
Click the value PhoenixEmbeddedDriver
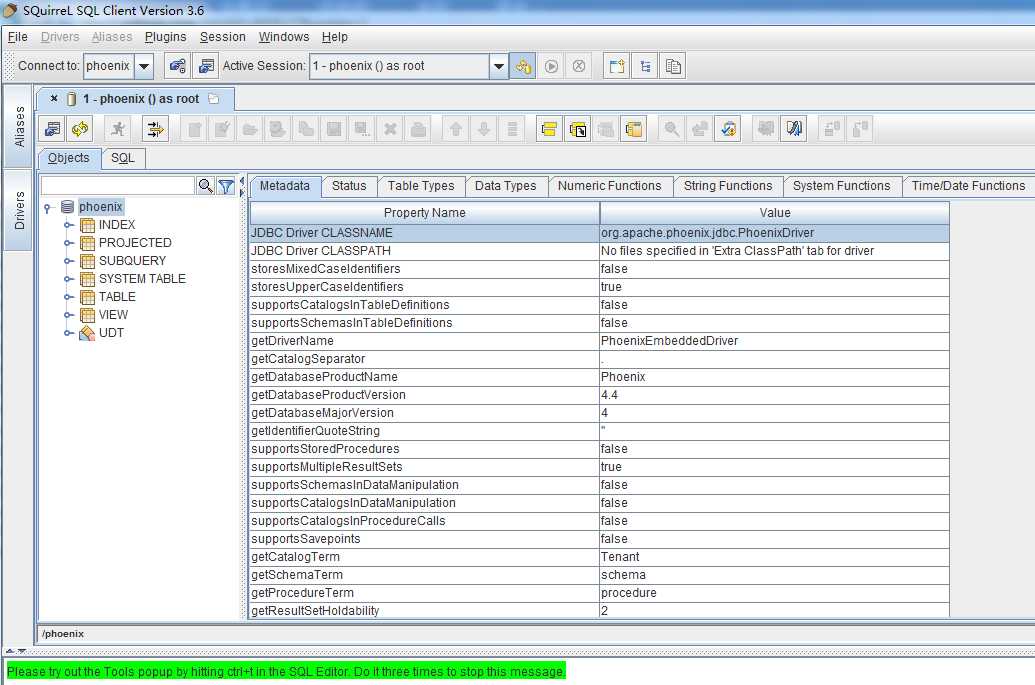(x=669, y=341)
